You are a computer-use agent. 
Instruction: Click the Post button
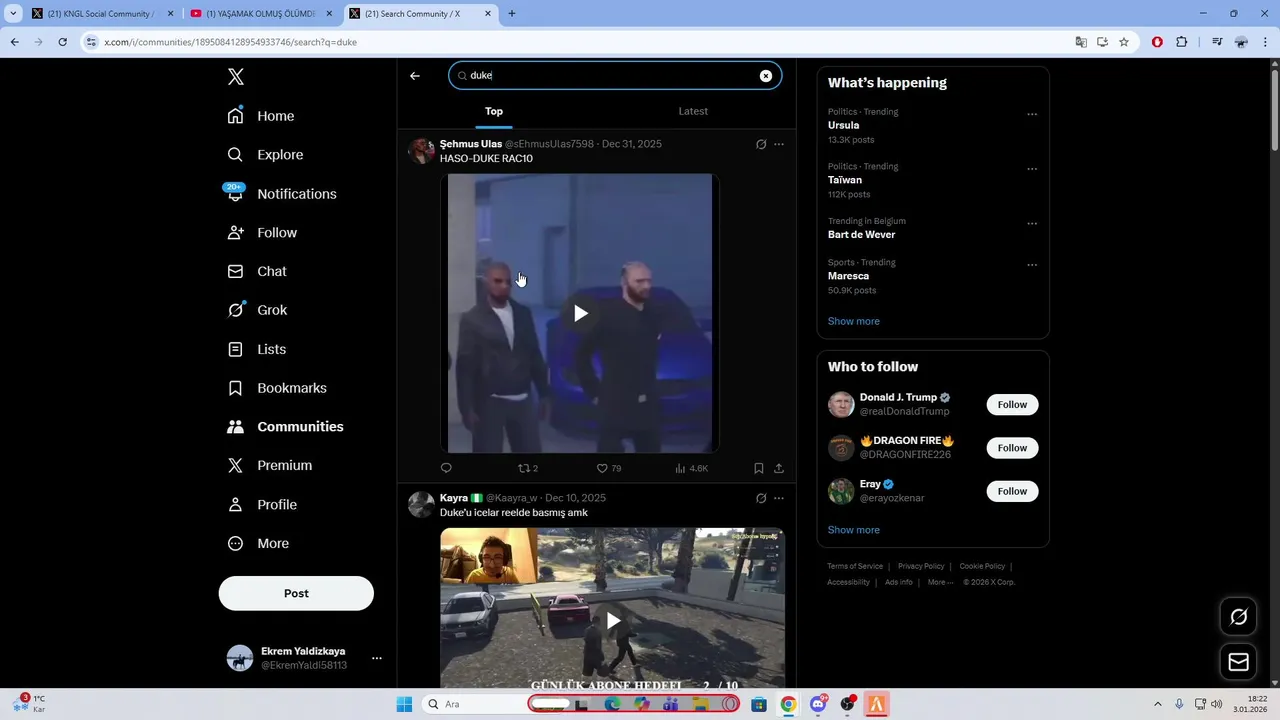coord(296,593)
